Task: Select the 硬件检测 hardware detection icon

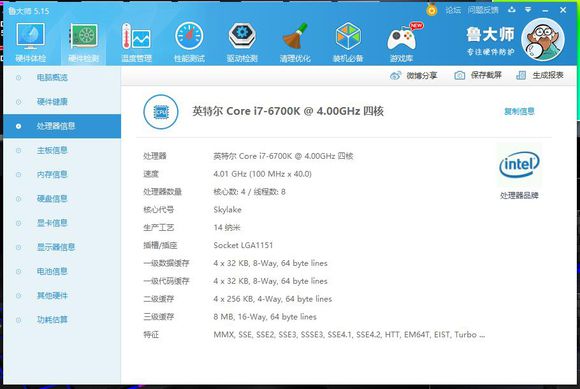Action: point(84,42)
